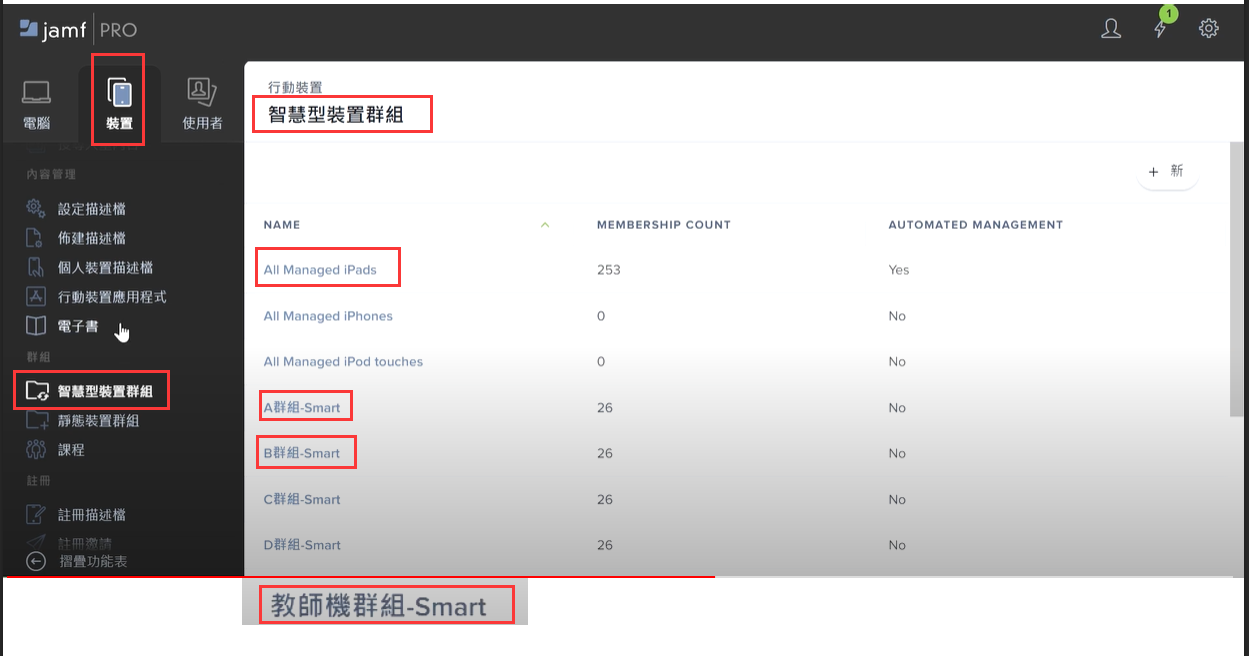Click the 電子書 book icon
This screenshot has width=1249, height=656.
(36, 326)
